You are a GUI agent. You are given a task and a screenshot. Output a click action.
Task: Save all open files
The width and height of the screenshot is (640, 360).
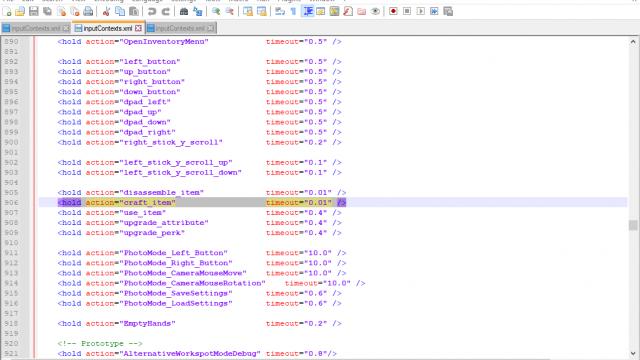pos(47,11)
